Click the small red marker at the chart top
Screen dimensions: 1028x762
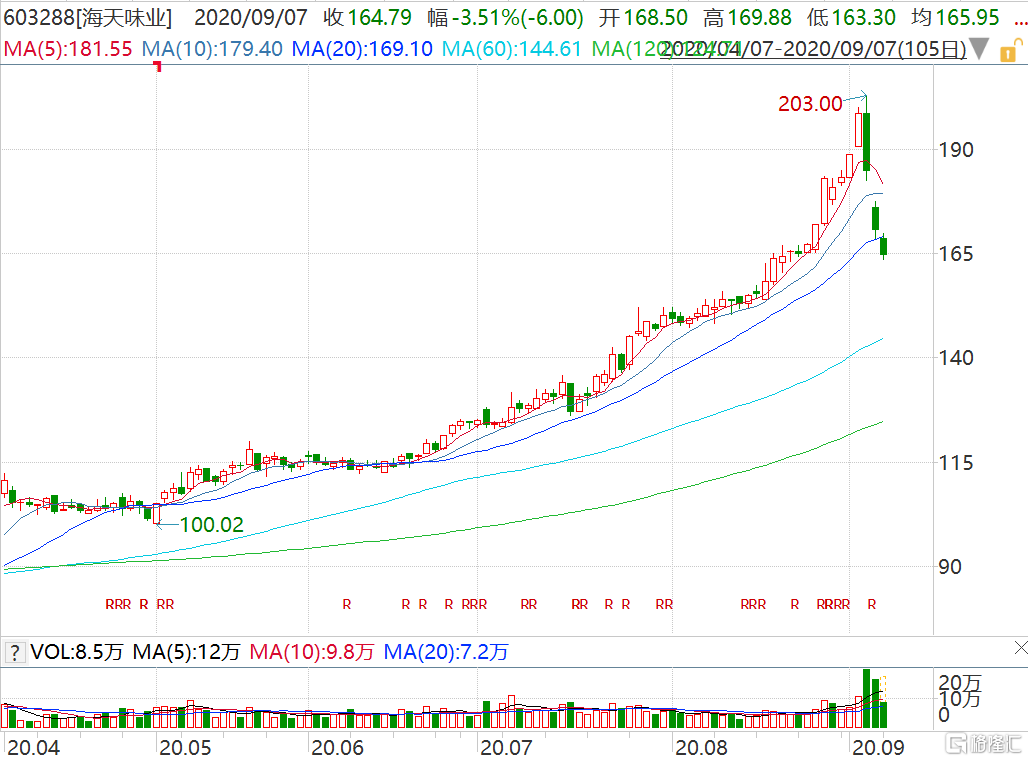[x=157, y=65]
